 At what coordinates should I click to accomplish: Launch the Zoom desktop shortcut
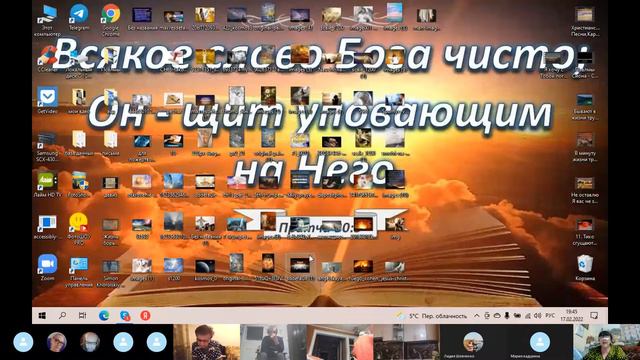(x=47, y=267)
